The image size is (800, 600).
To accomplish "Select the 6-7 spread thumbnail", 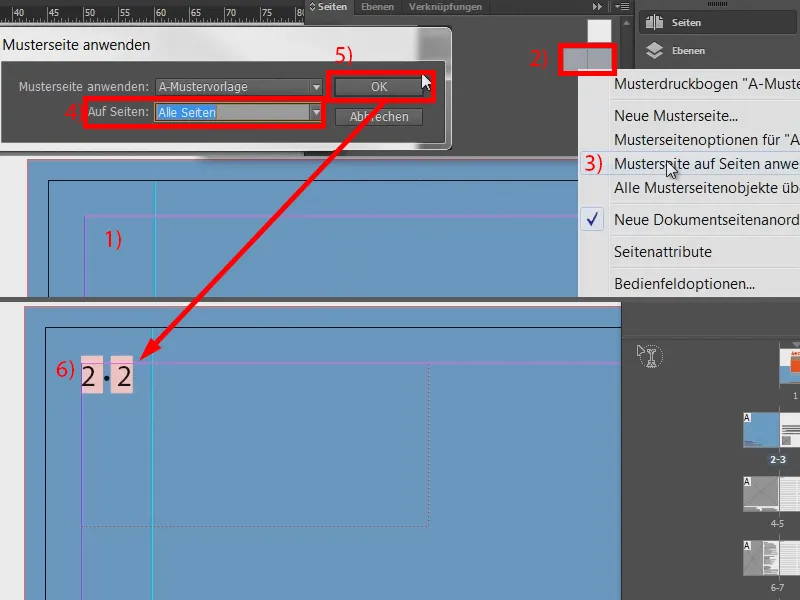I will pos(771,558).
